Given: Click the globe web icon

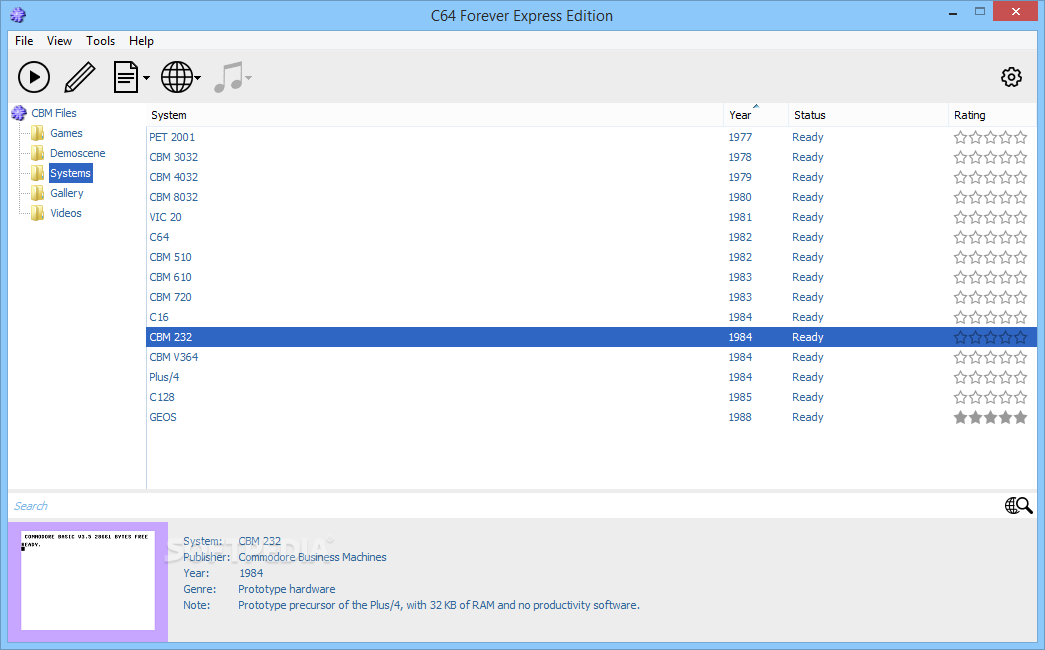Looking at the screenshot, I should (177, 77).
